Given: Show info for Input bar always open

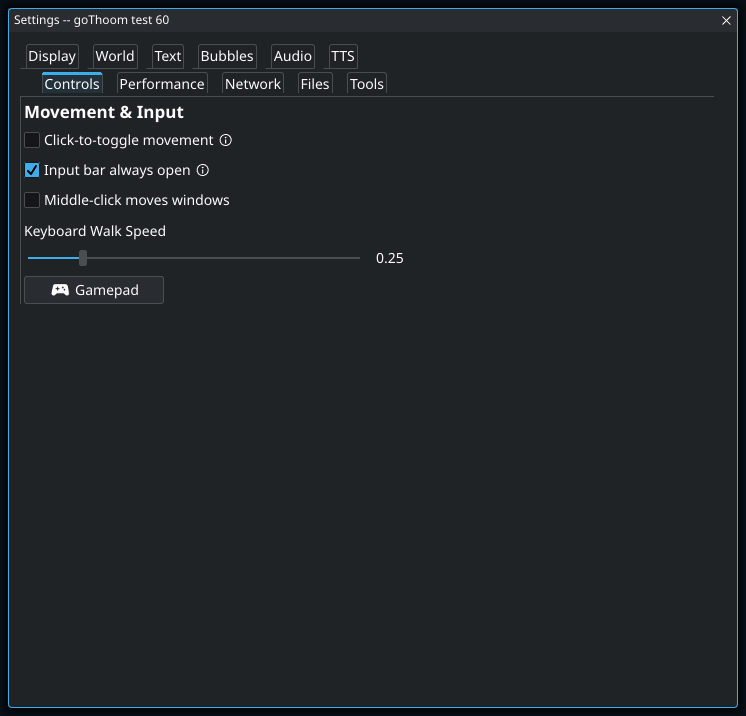Looking at the screenshot, I should pyautogui.click(x=203, y=170).
